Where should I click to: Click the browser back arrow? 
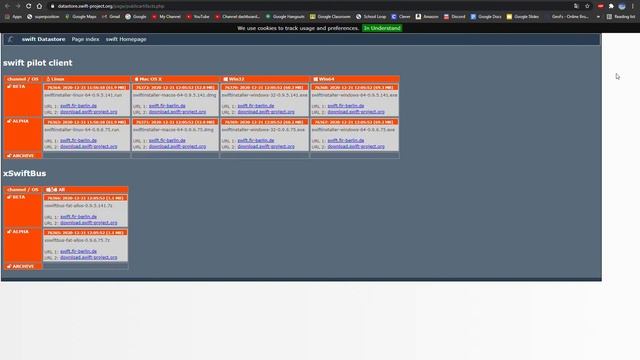[x=7, y=6]
